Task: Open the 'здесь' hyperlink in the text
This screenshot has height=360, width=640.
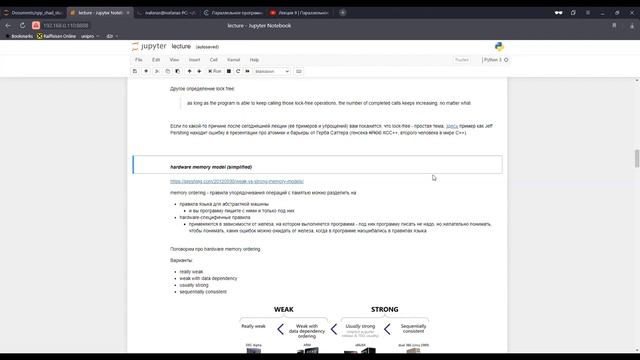Action: click(x=452, y=126)
